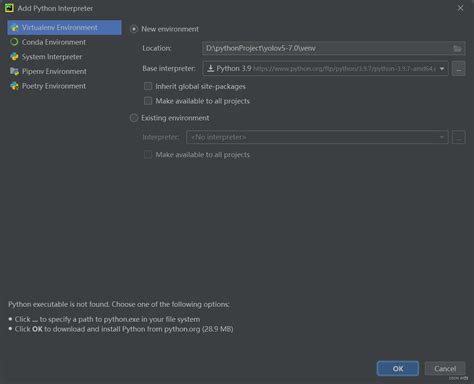Select the Existing environment radio button
The image size is (474, 384).
[134, 118]
